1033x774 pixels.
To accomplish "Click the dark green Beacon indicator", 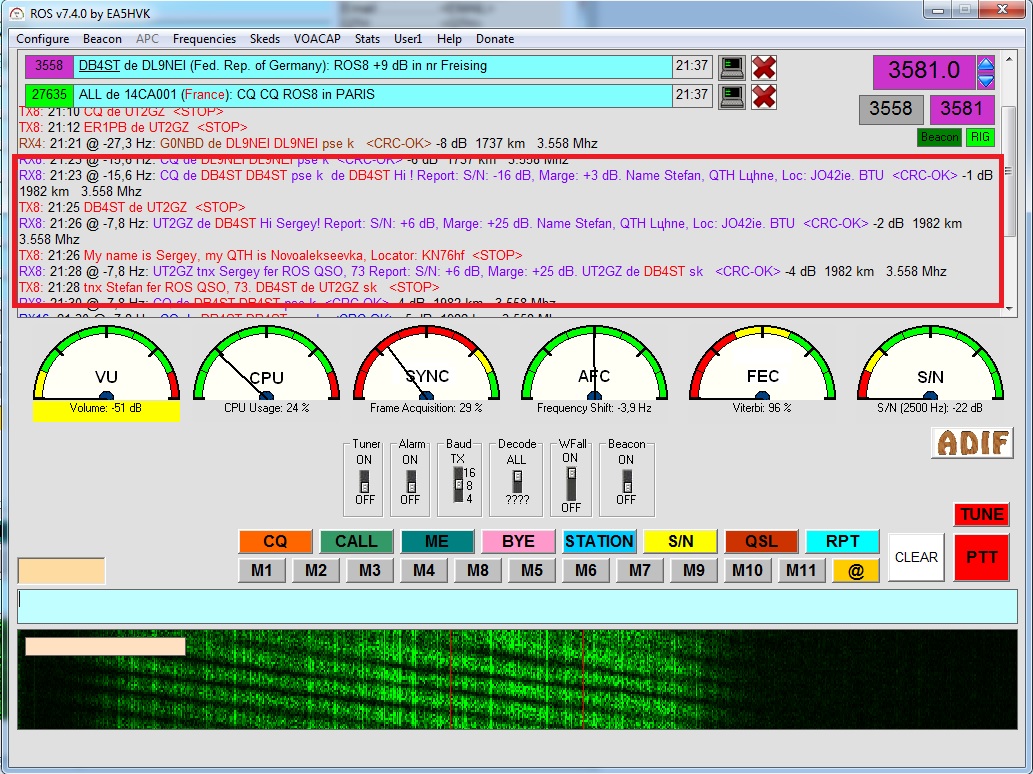I will point(939,137).
